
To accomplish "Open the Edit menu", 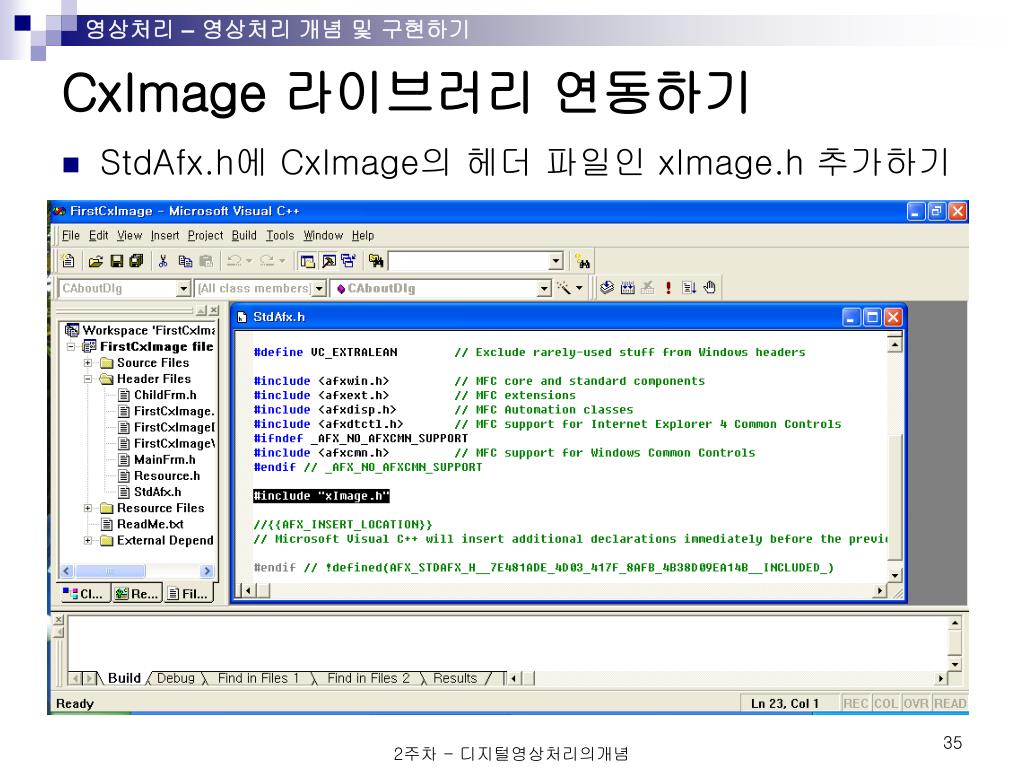I will point(99,236).
